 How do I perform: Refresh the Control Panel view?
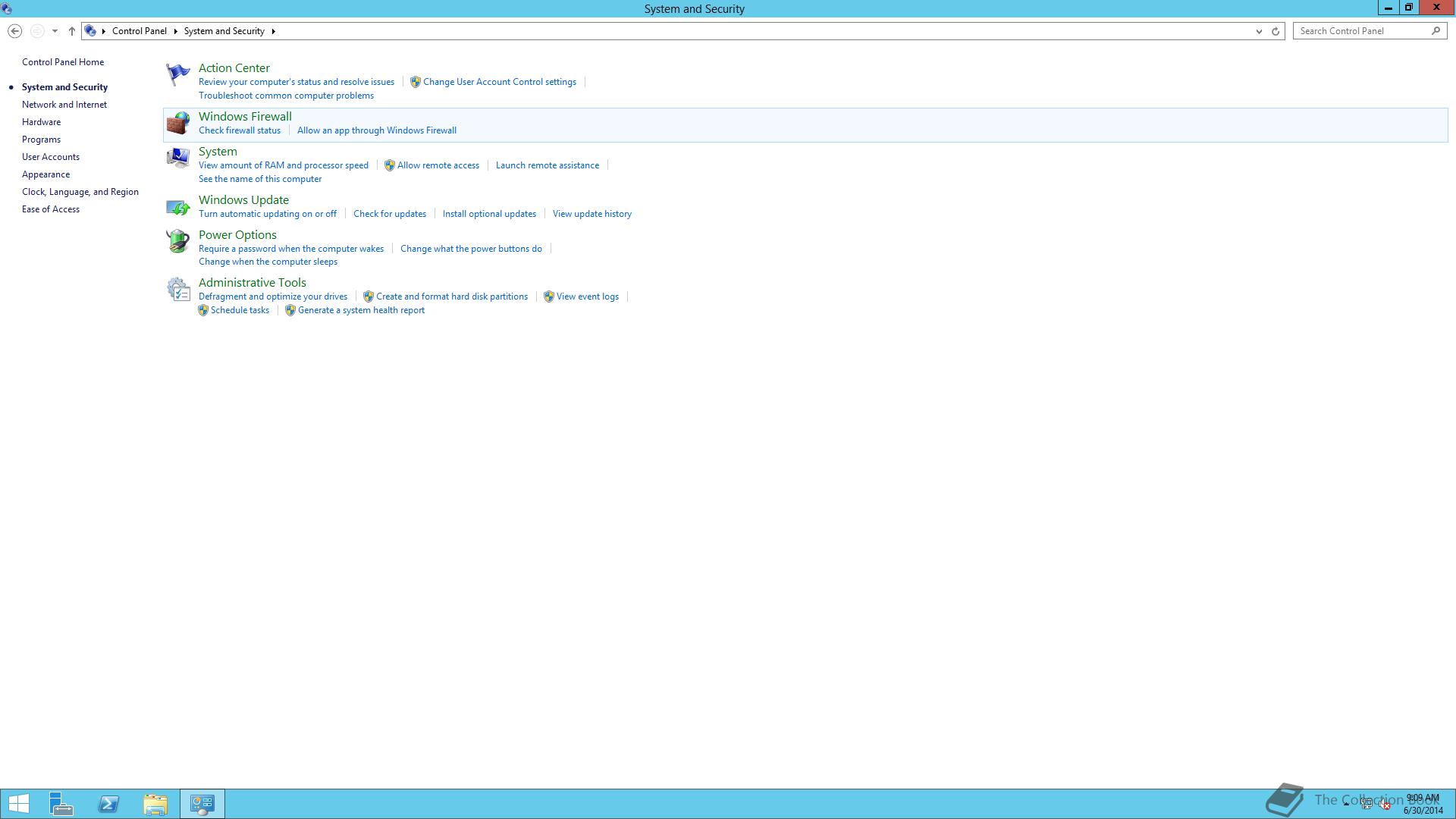pyautogui.click(x=1276, y=31)
